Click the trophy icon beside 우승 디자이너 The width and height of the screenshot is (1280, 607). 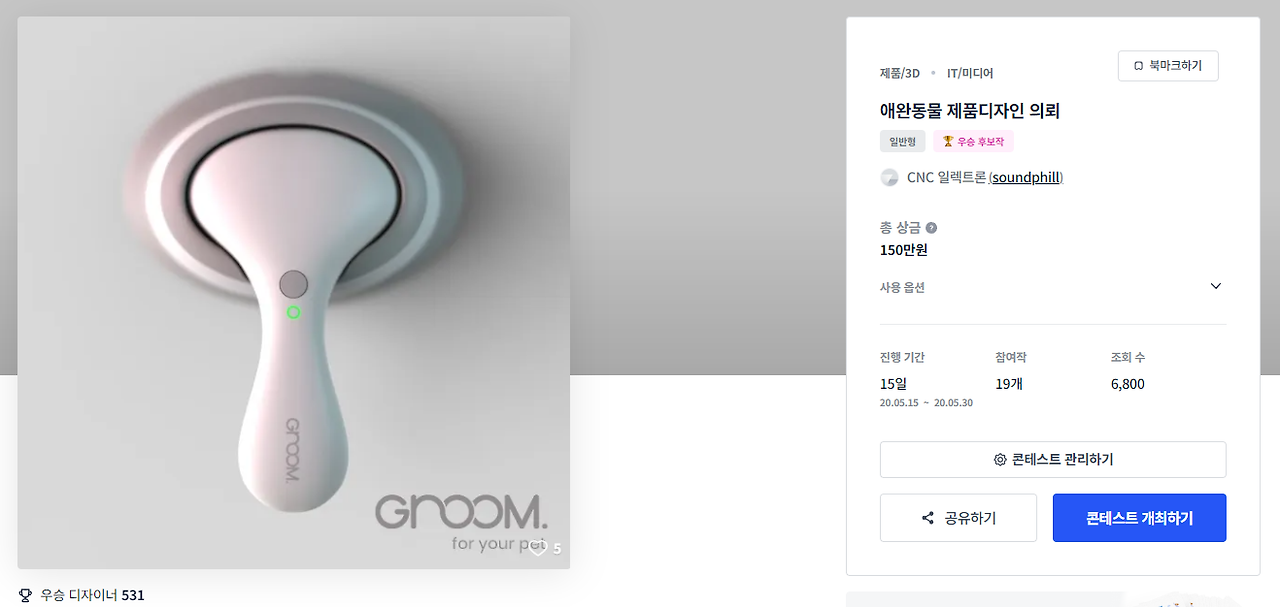tap(25, 595)
